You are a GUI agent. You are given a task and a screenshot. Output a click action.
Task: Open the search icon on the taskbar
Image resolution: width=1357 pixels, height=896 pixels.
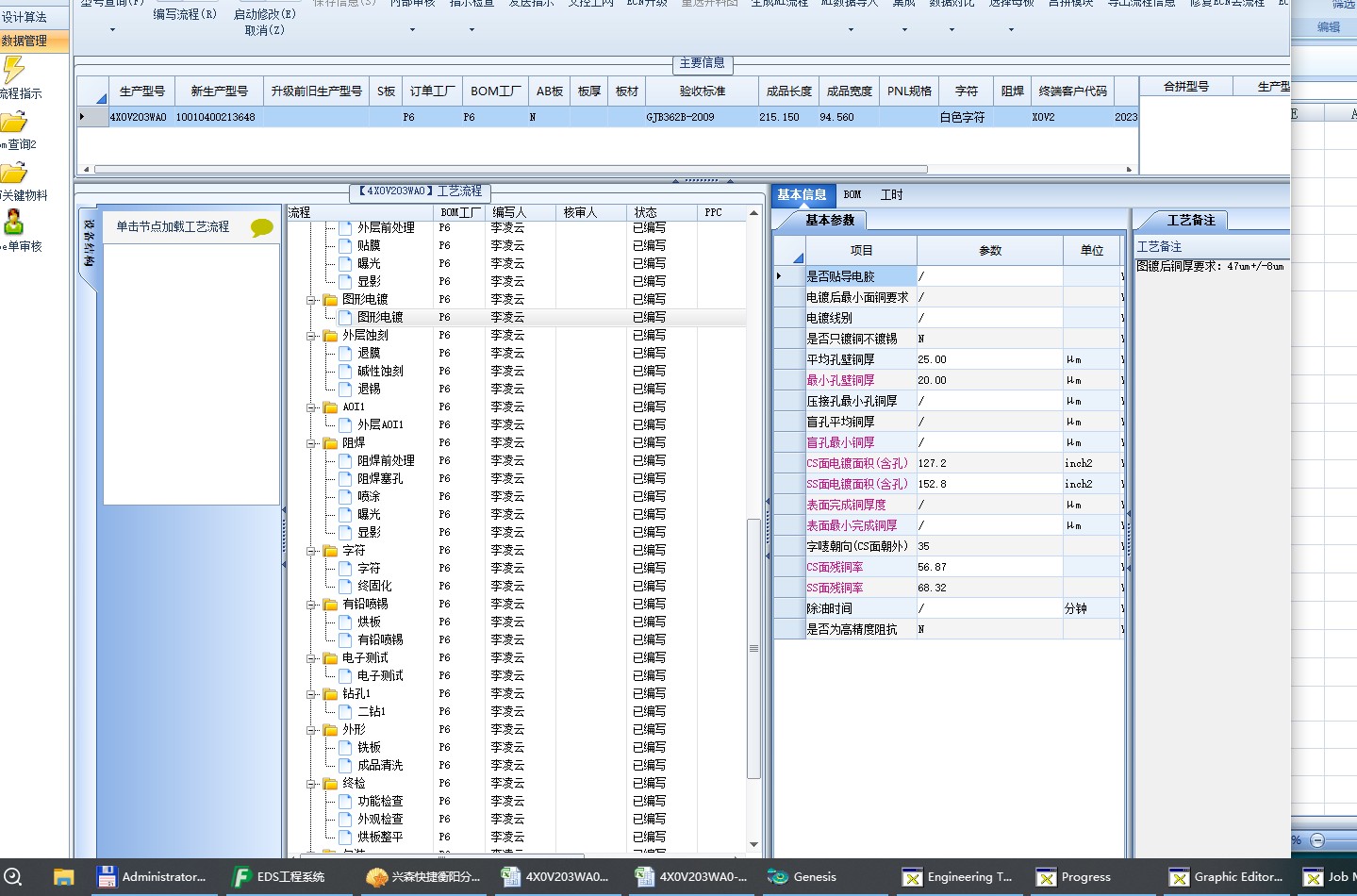click(x=12, y=876)
